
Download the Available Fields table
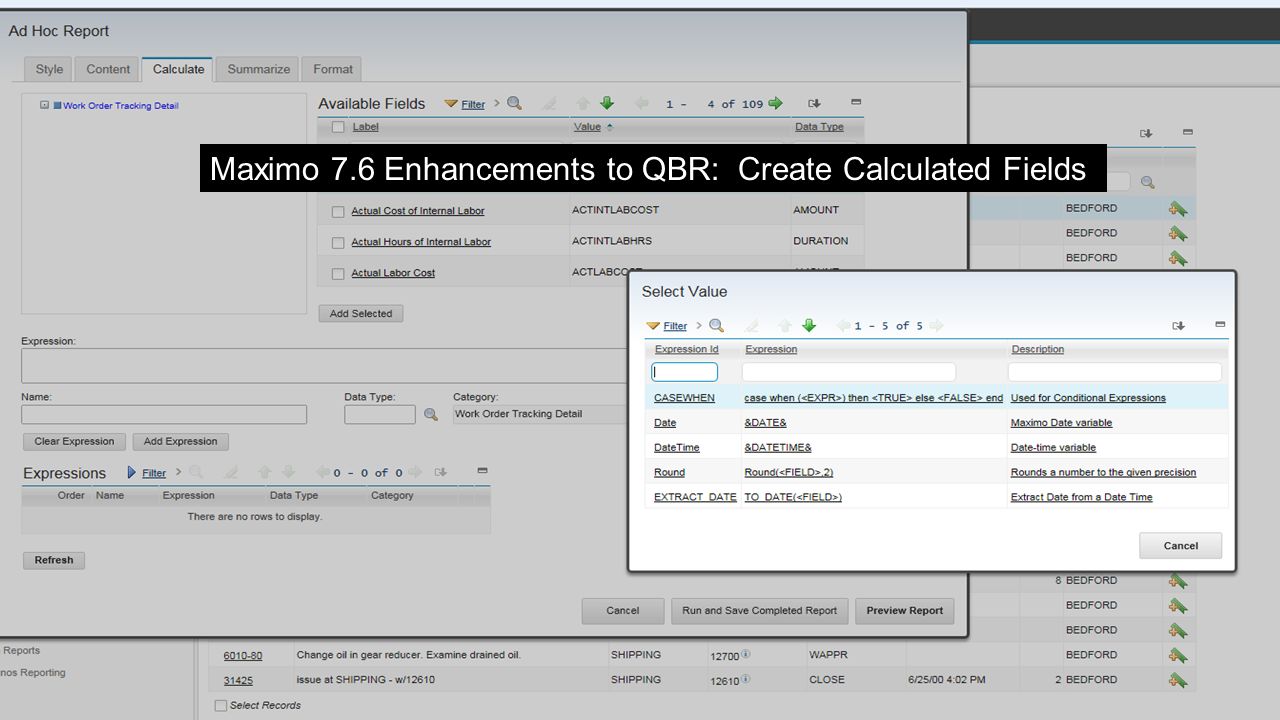814,103
